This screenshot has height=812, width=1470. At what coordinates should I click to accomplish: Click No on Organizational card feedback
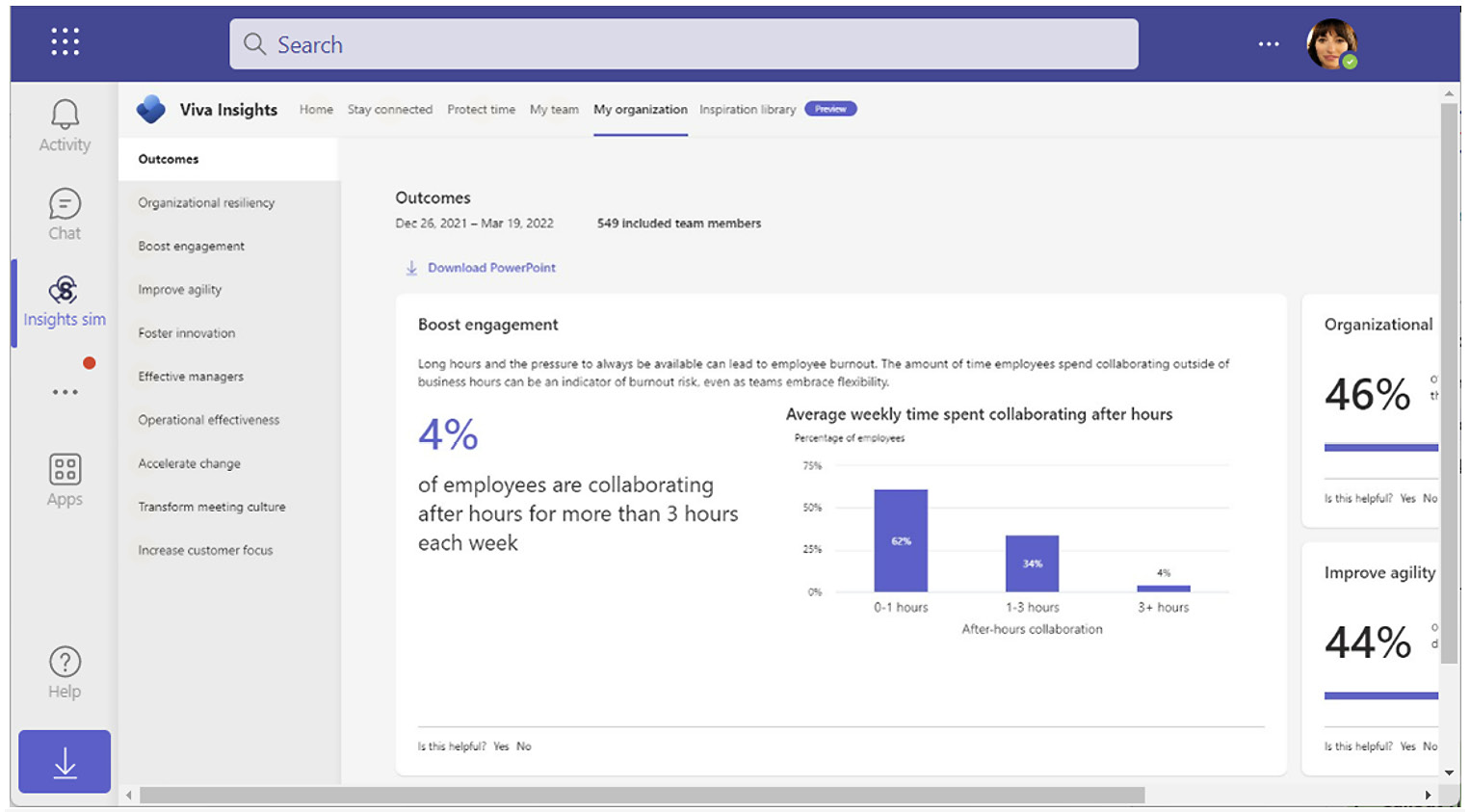tap(1430, 498)
